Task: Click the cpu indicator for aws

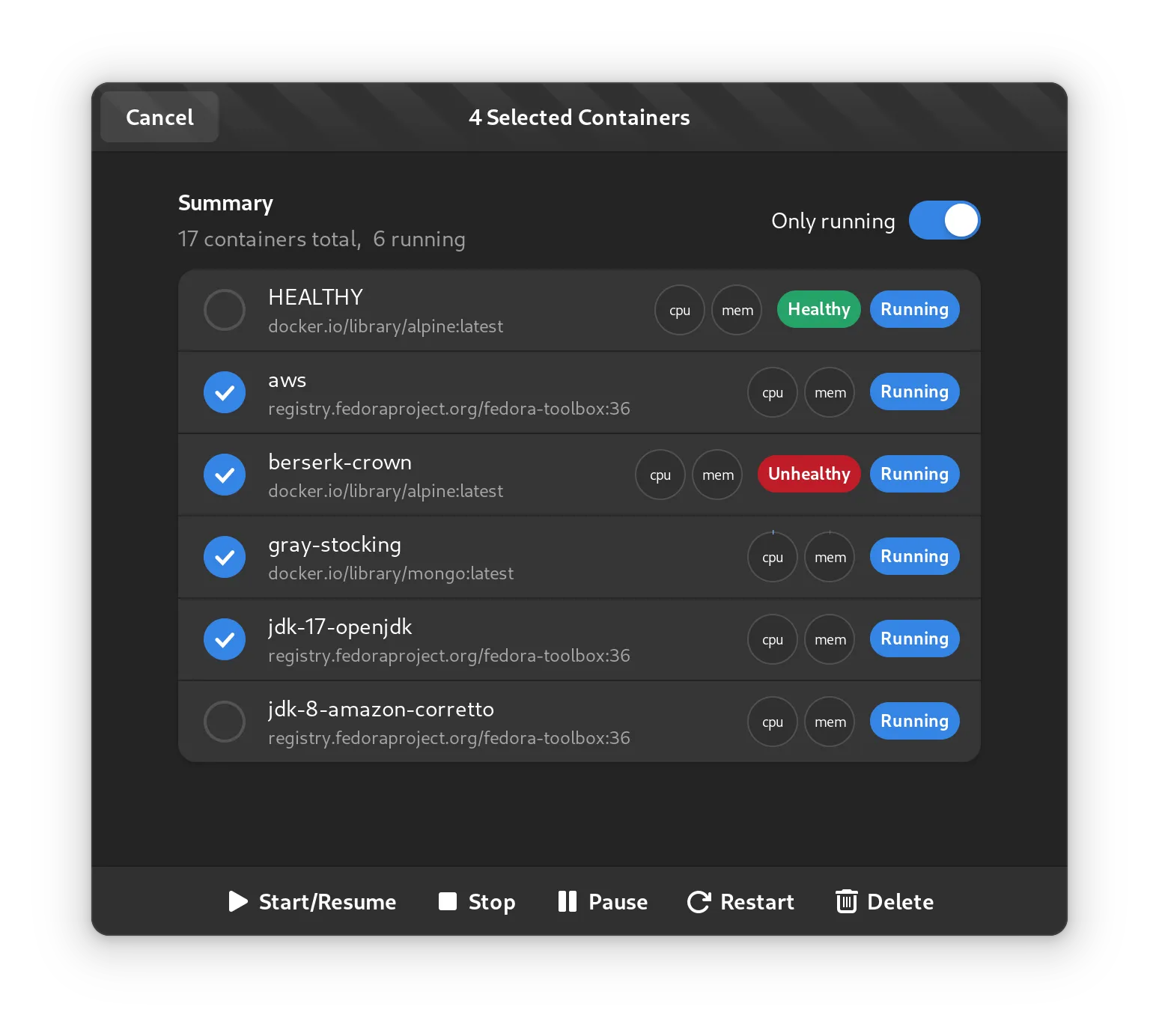Action: [772, 392]
